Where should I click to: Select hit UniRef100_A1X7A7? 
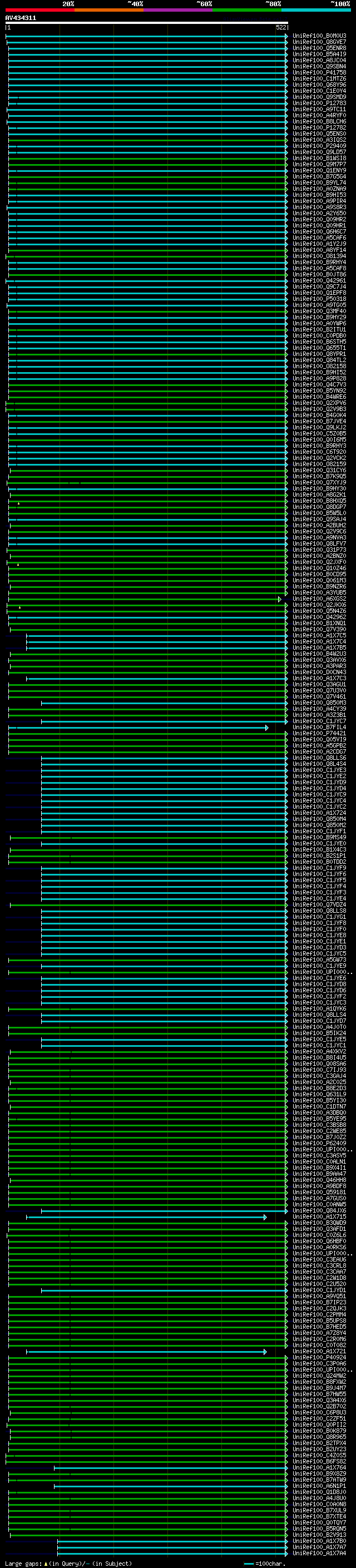tap(319, 1547)
